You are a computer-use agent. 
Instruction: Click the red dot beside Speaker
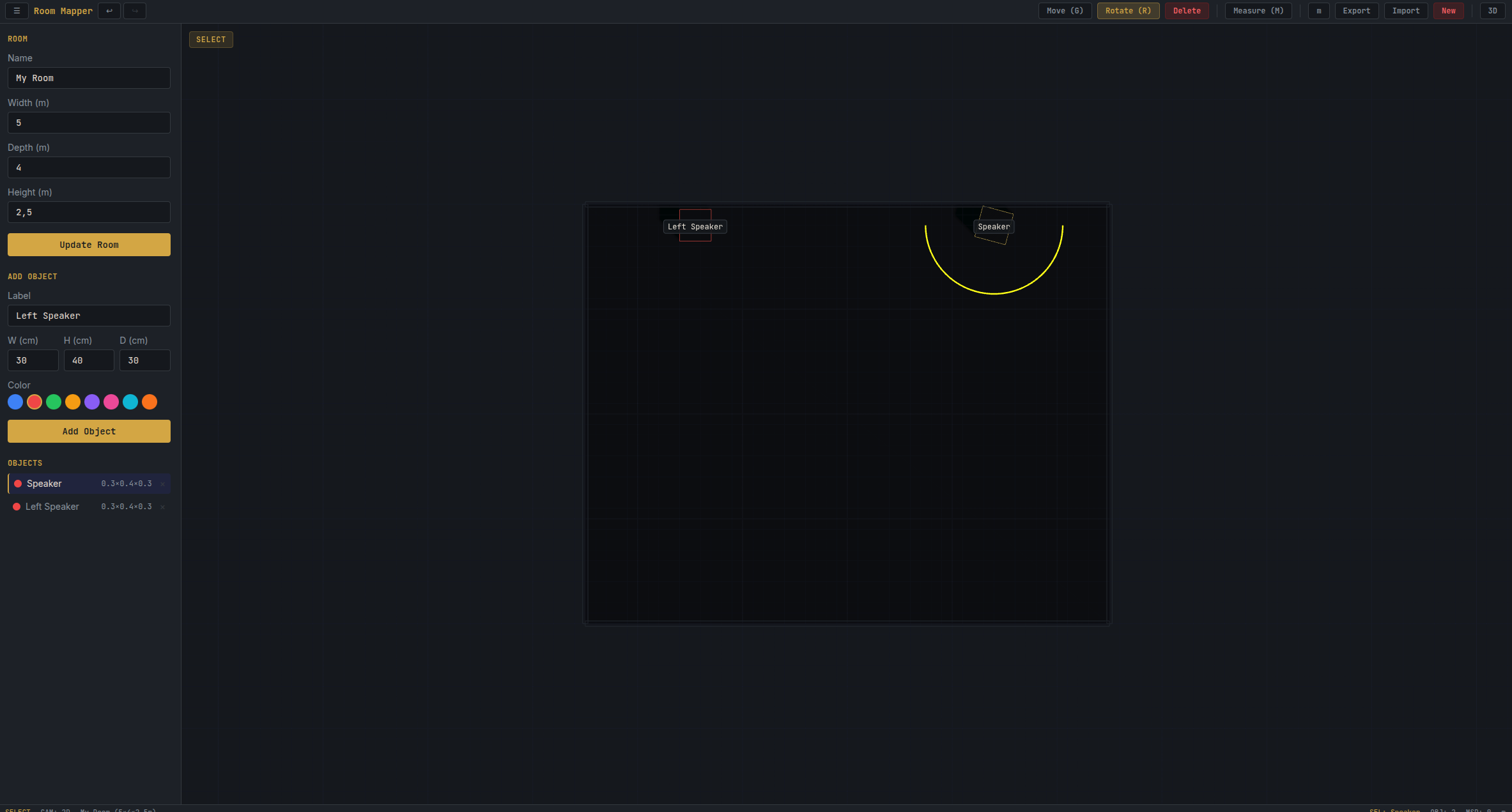[x=17, y=484]
